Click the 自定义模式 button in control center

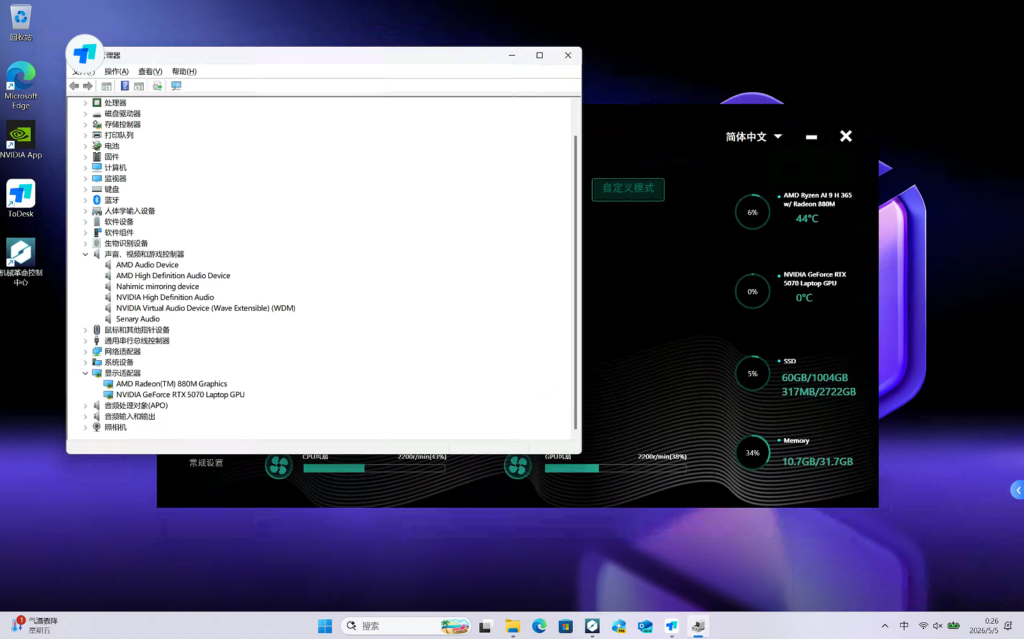[x=628, y=189]
